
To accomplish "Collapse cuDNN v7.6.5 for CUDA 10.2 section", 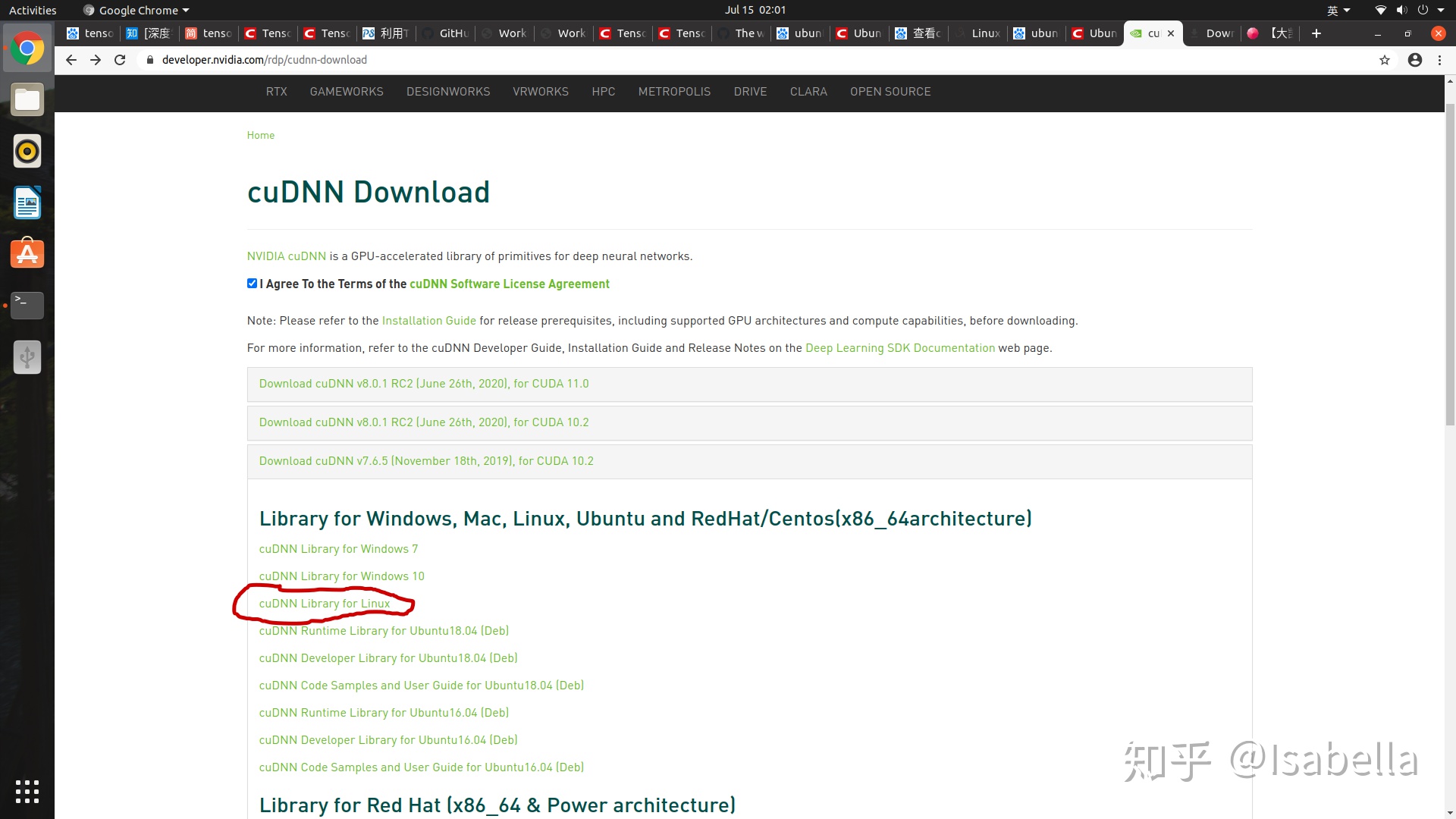I will tap(426, 461).
